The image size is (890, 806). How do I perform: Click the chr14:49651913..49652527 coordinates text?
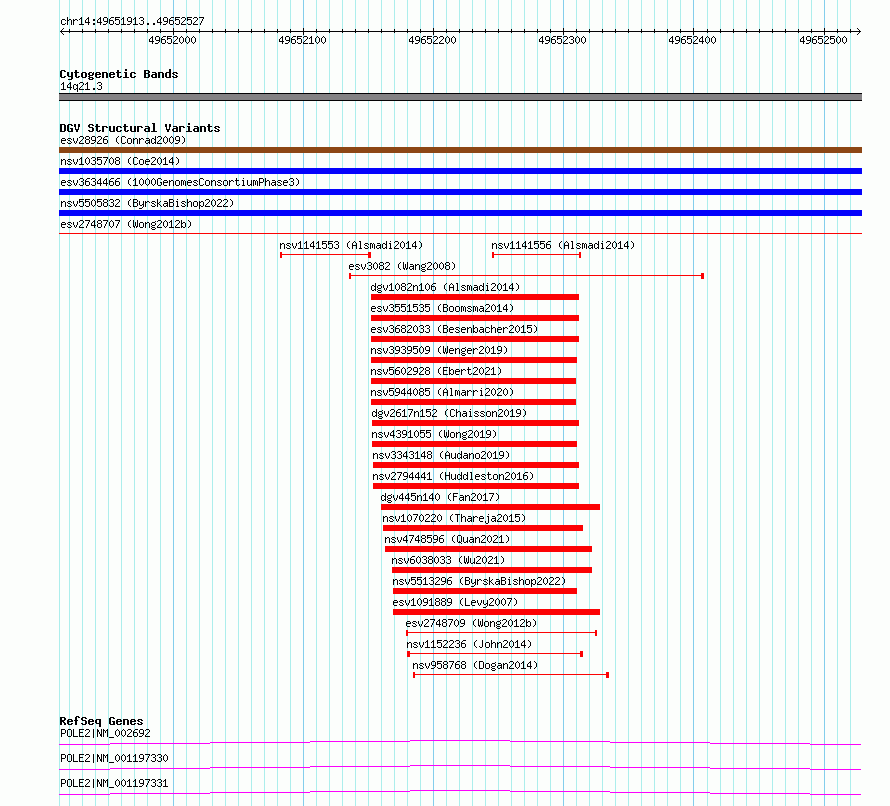(x=132, y=22)
